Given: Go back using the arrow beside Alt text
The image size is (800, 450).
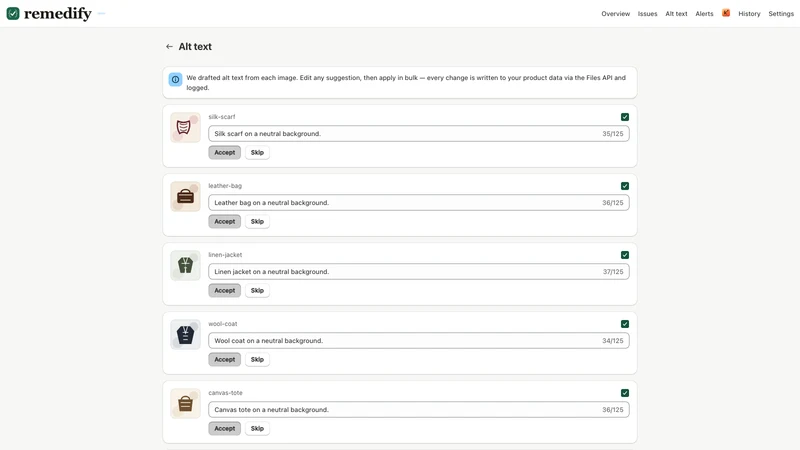Looking at the screenshot, I should pyautogui.click(x=169, y=46).
